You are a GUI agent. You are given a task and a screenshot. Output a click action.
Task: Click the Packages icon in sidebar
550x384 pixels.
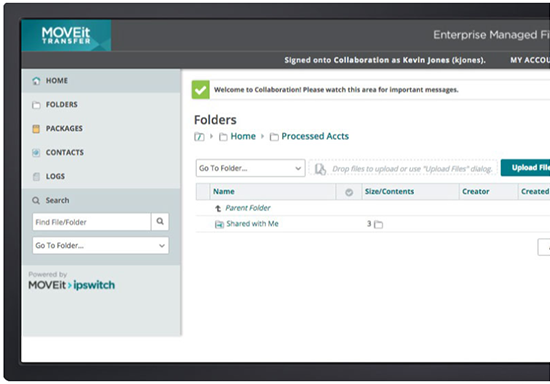(x=36, y=129)
